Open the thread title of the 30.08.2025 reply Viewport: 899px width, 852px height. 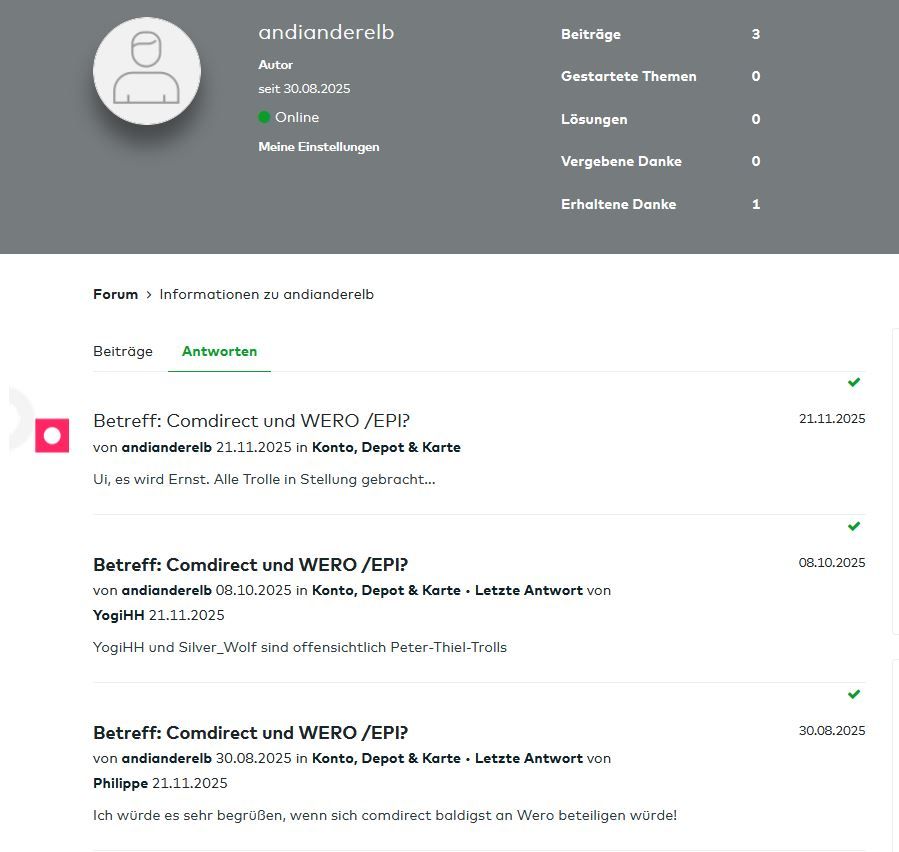[250, 732]
